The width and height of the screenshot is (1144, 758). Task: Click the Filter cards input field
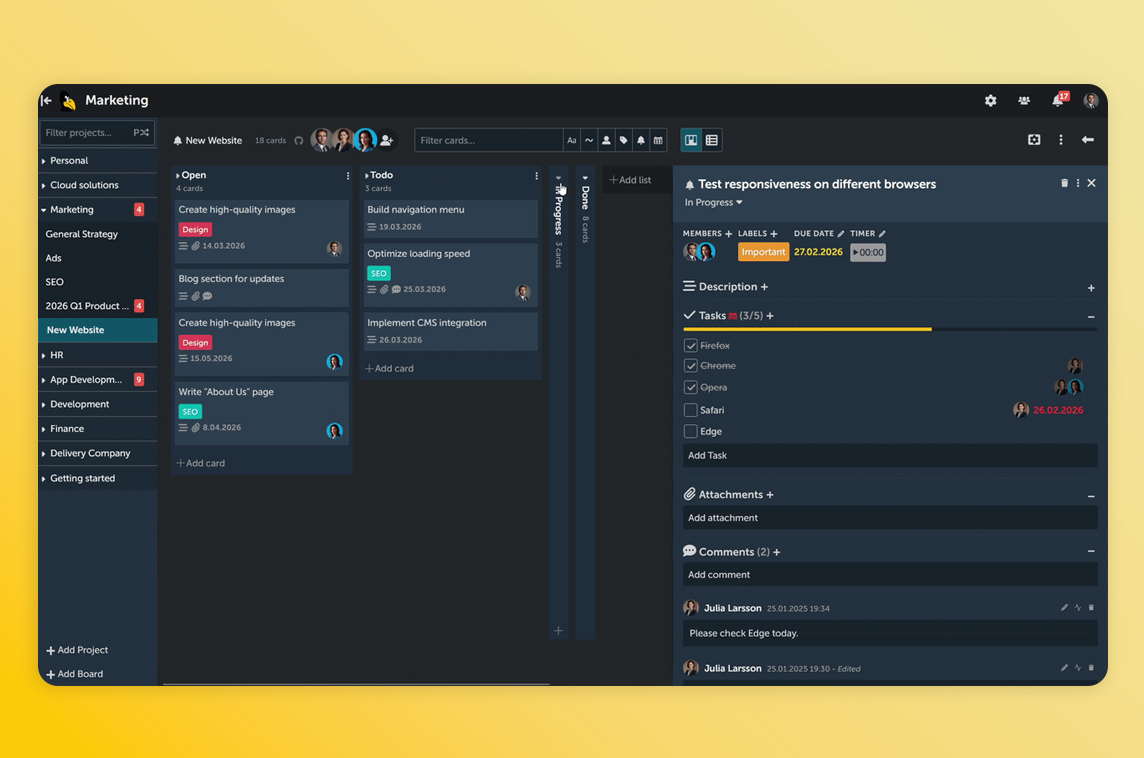point(488,141)
